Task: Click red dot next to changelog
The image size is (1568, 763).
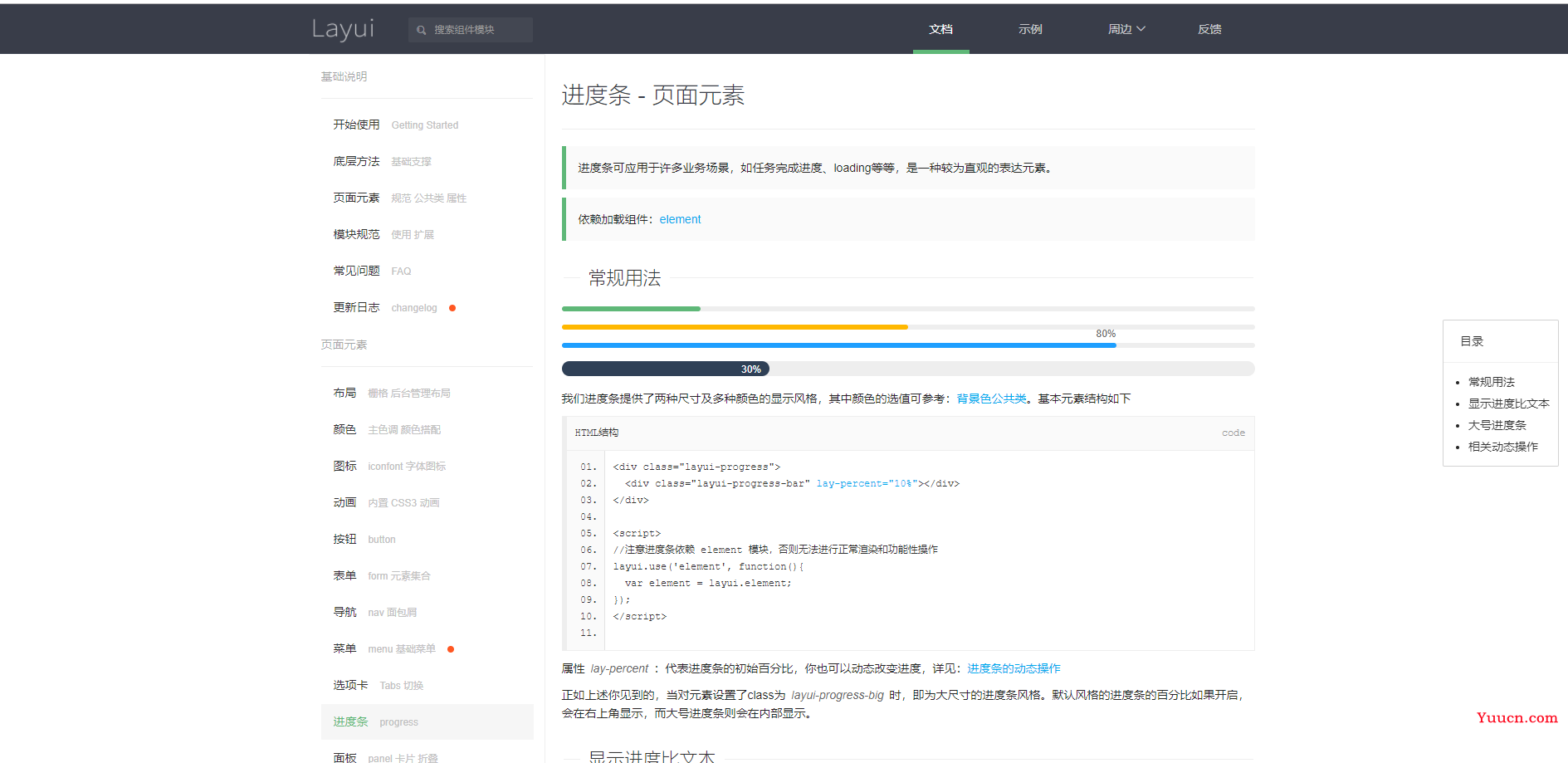Action: [x=452, y=308]
